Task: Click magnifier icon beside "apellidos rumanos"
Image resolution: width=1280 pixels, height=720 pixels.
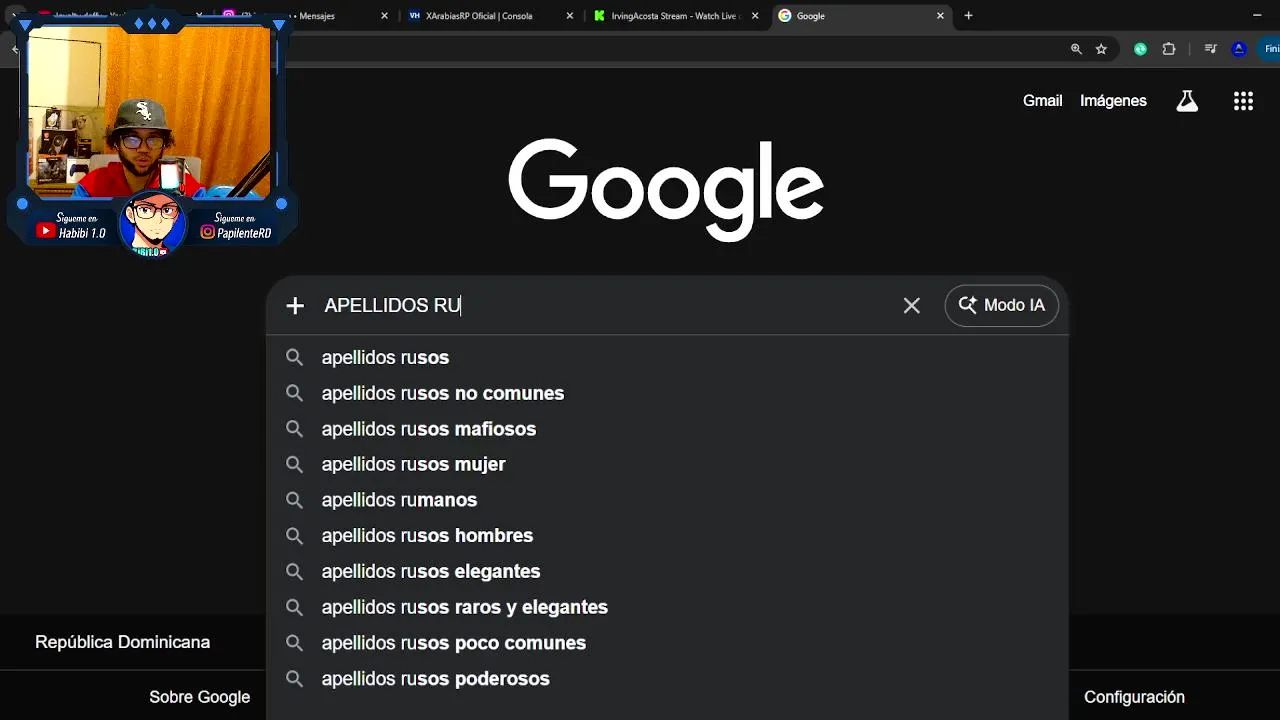Action: 294,500
